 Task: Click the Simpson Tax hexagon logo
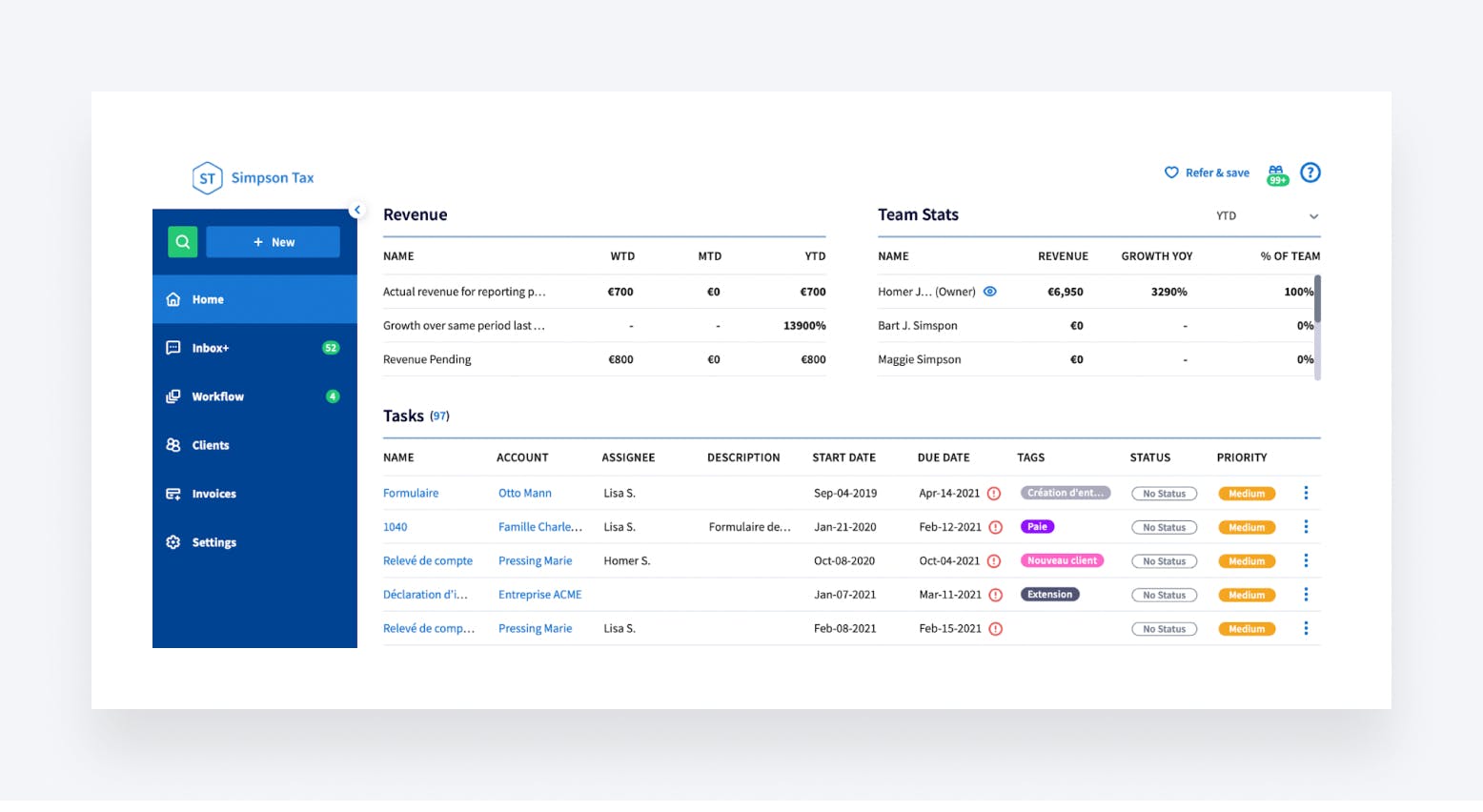click(207, 178)
